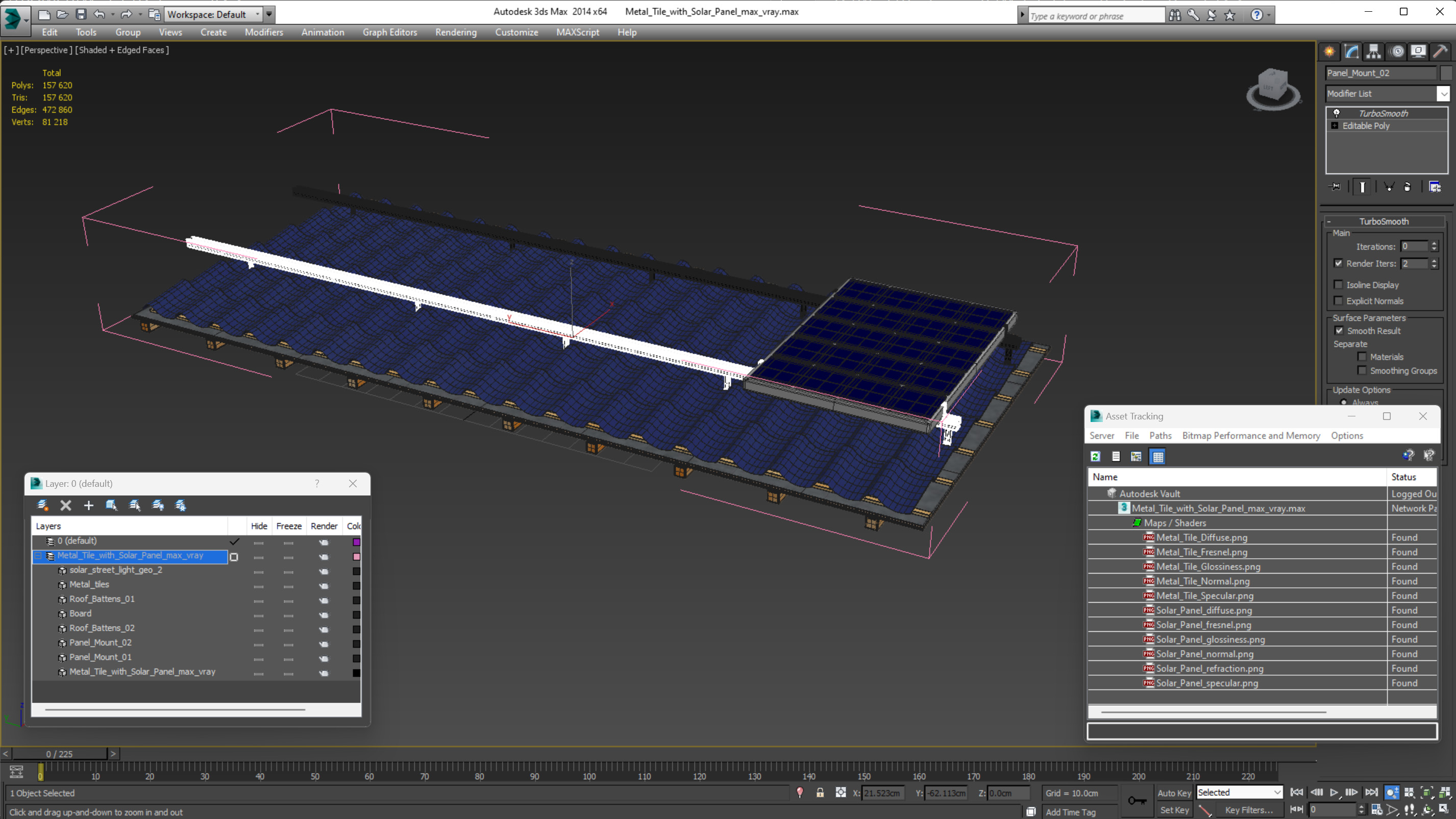Click the Set Key button

(x=1174, y=810)
